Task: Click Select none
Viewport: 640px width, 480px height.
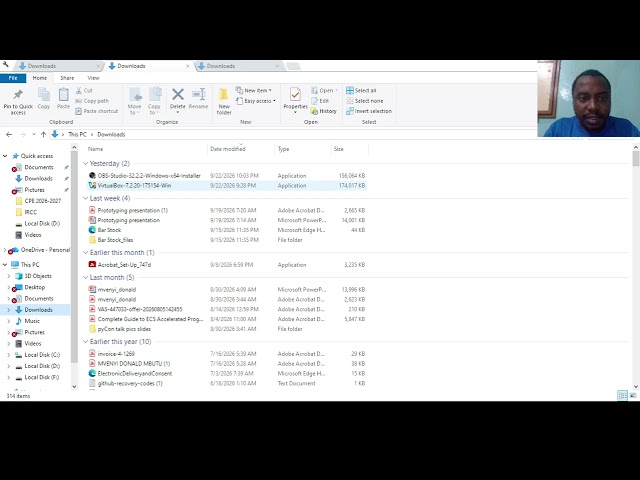Action: 365,101
